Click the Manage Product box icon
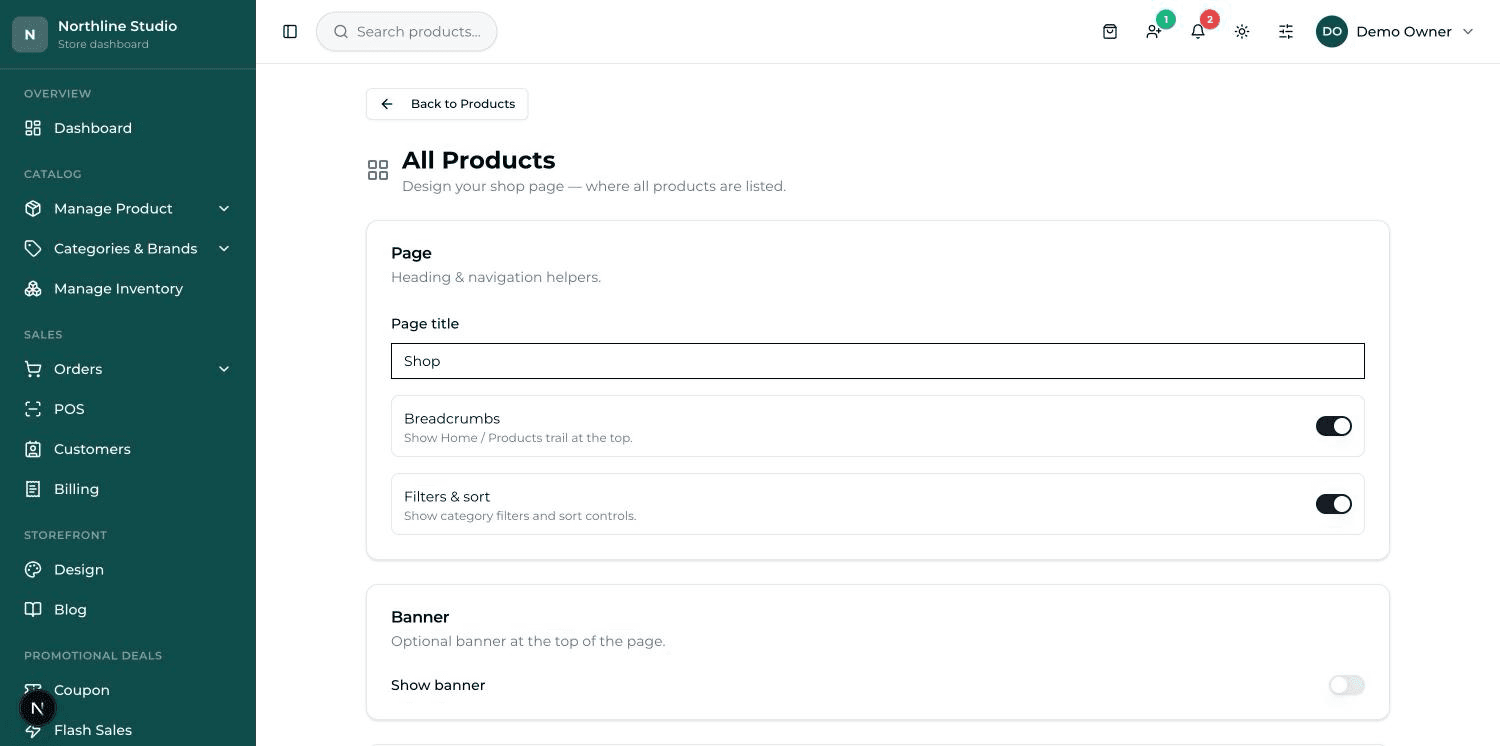Viewport: 1500px width, 746px height. tap(33, 208)
